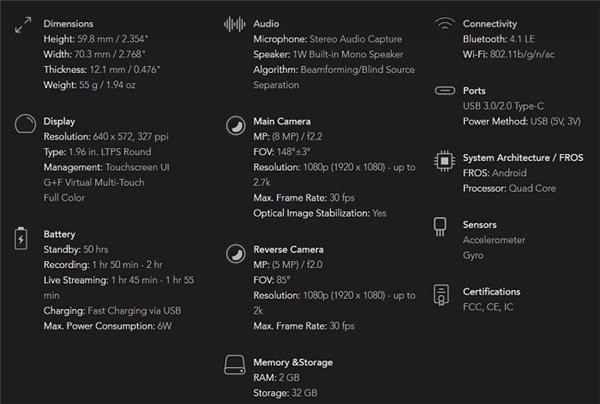Click the Battery charging icon
The image size is (600, 404).
click(x=22, y=238)
